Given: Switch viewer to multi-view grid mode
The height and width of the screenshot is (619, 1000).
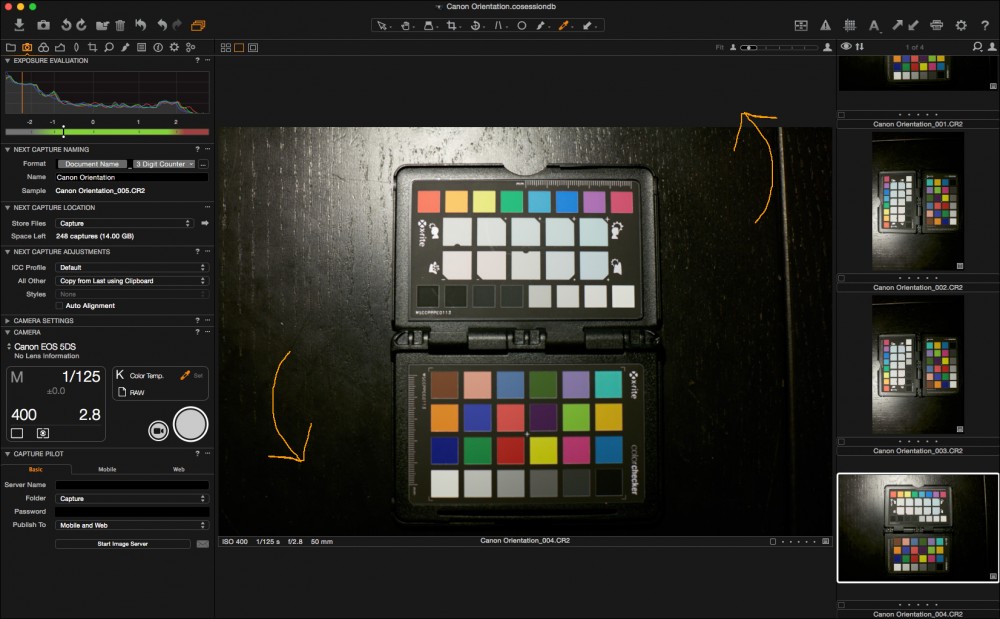Looking at the screenshot, I should click(x=226, y=47).
